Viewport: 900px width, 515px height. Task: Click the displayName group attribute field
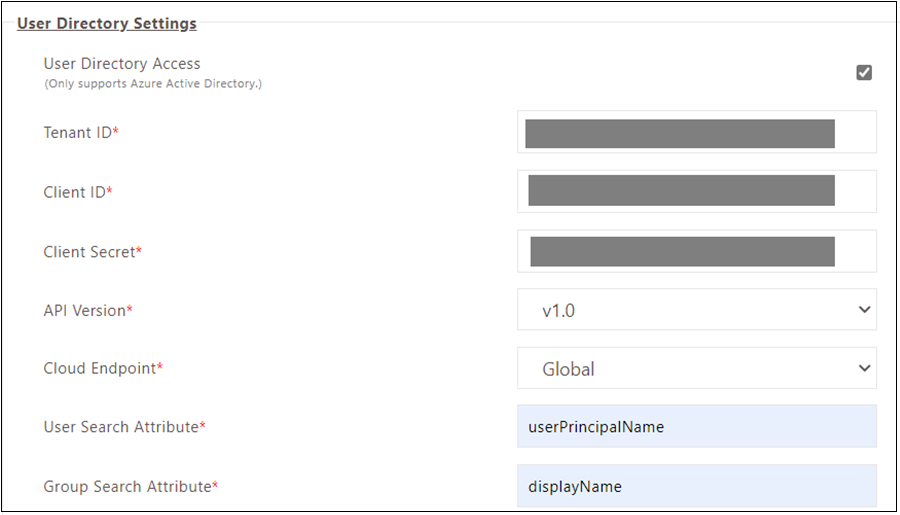697,486
